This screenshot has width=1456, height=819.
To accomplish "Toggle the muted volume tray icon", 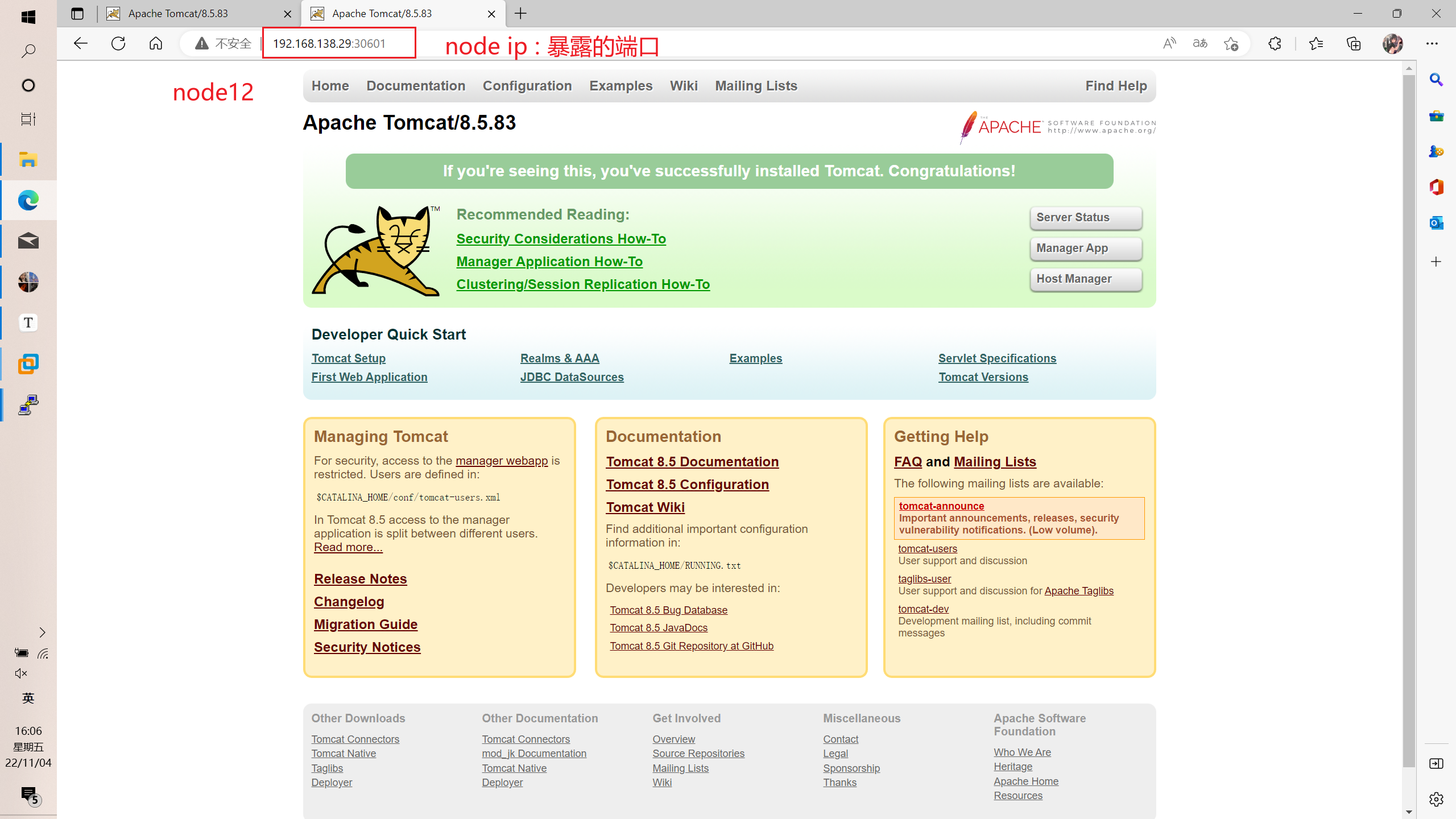I will (x=21, y=673).
